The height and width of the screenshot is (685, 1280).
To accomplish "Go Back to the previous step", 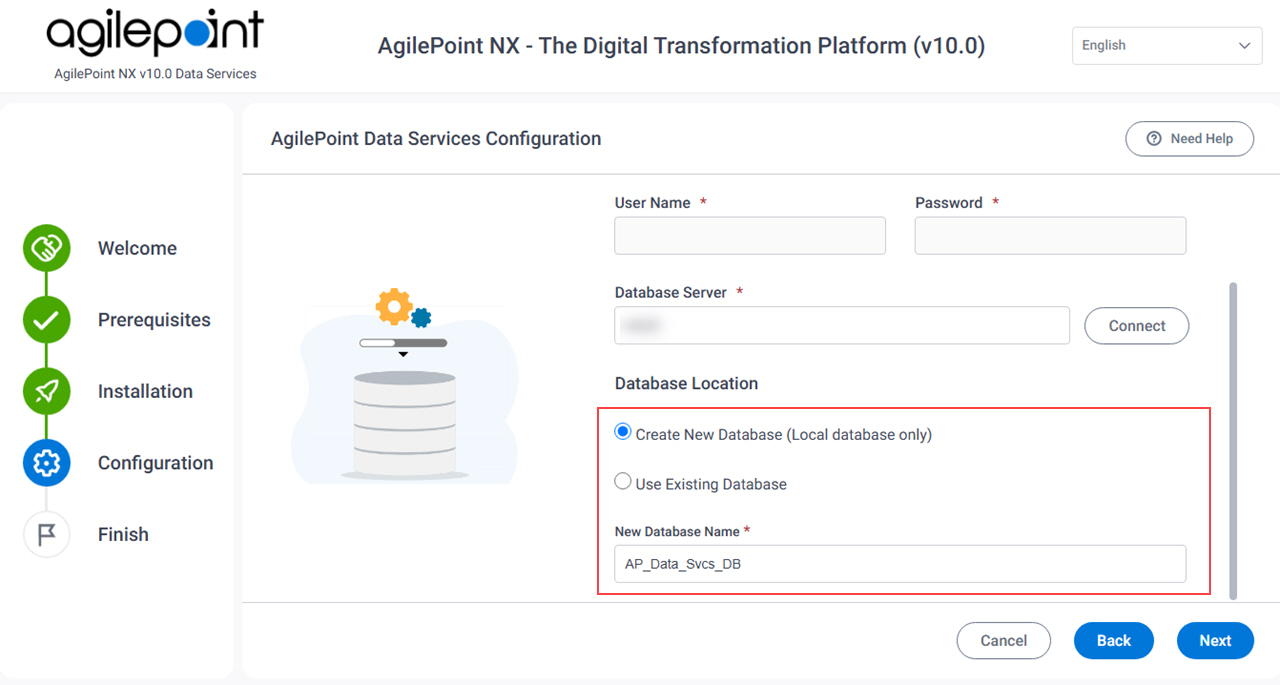I will click(x=1114, y=641).
